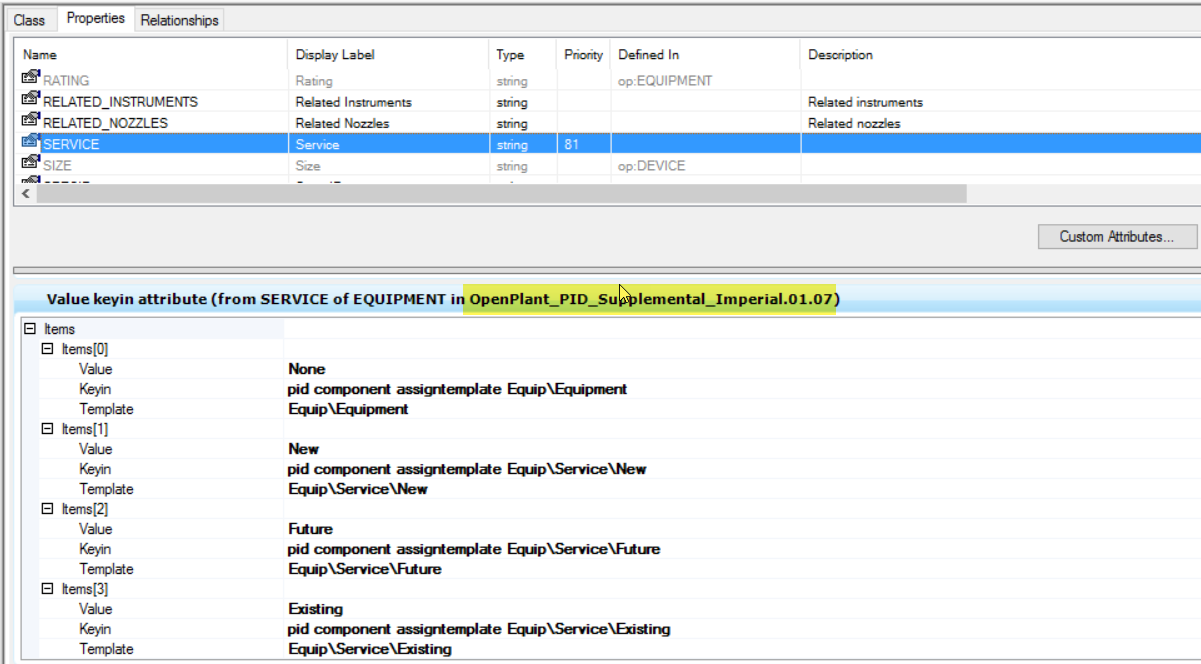1201x664 pixels.
Task: Click the SERVICE property row icon
Action: [30, 144]
